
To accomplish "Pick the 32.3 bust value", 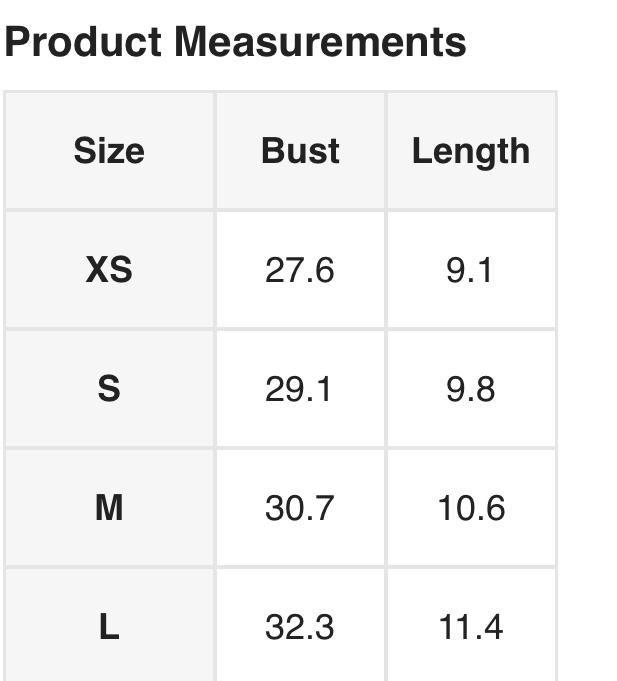I will pos(300,627).
